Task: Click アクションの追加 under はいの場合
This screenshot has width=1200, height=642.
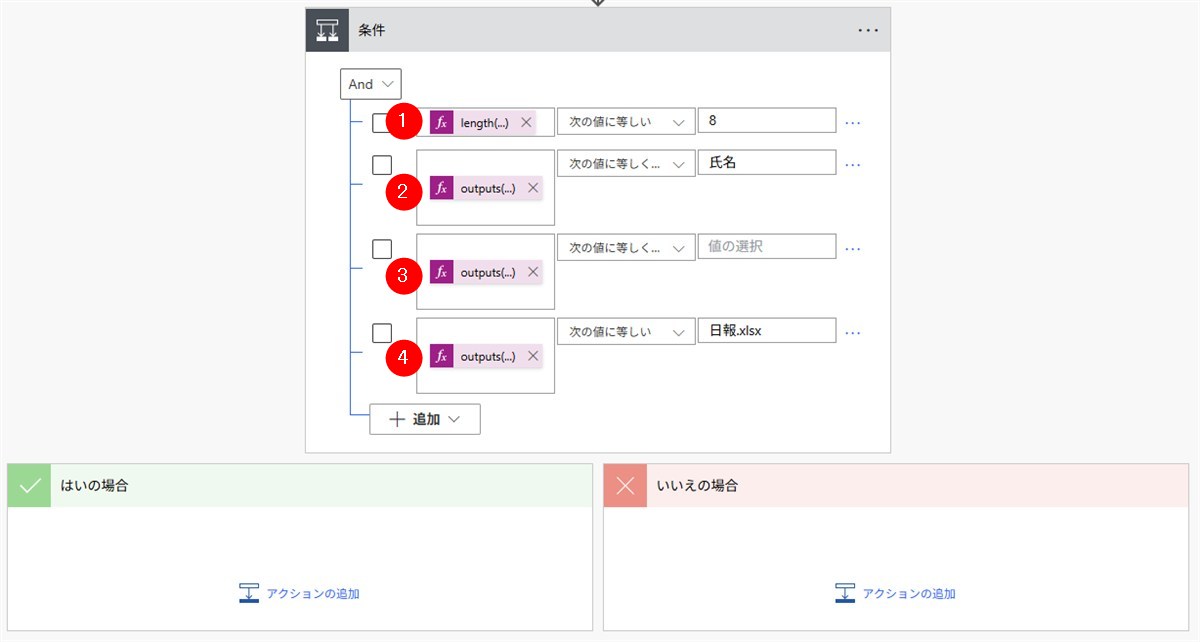Action: coord(300,593)
